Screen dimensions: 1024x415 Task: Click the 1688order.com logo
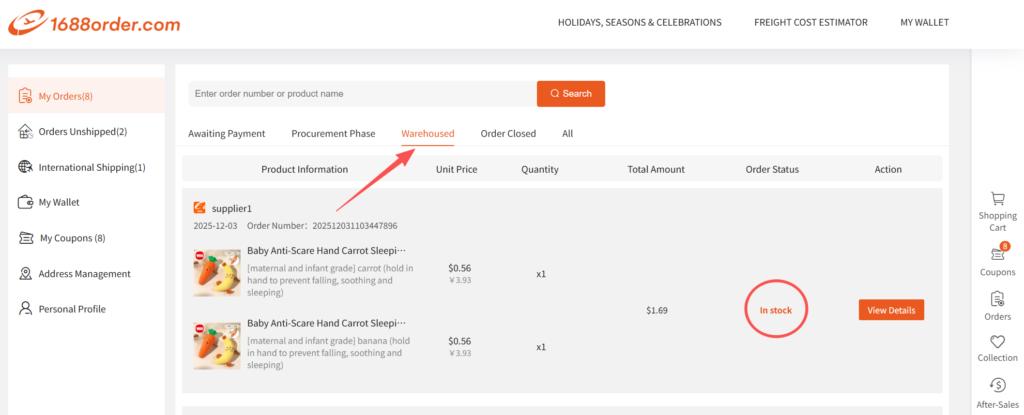pos(95,23)
